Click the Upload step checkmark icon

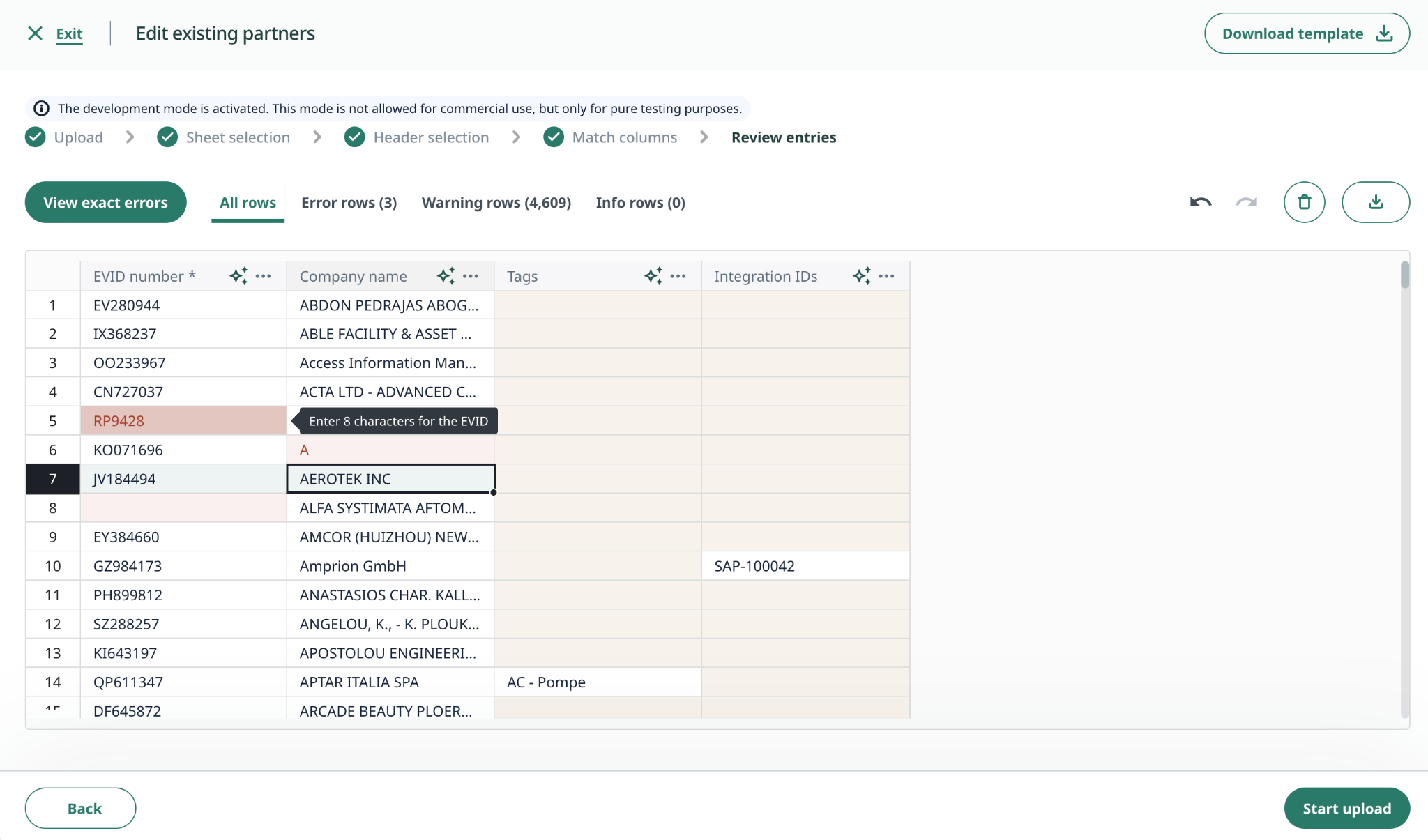36,137
